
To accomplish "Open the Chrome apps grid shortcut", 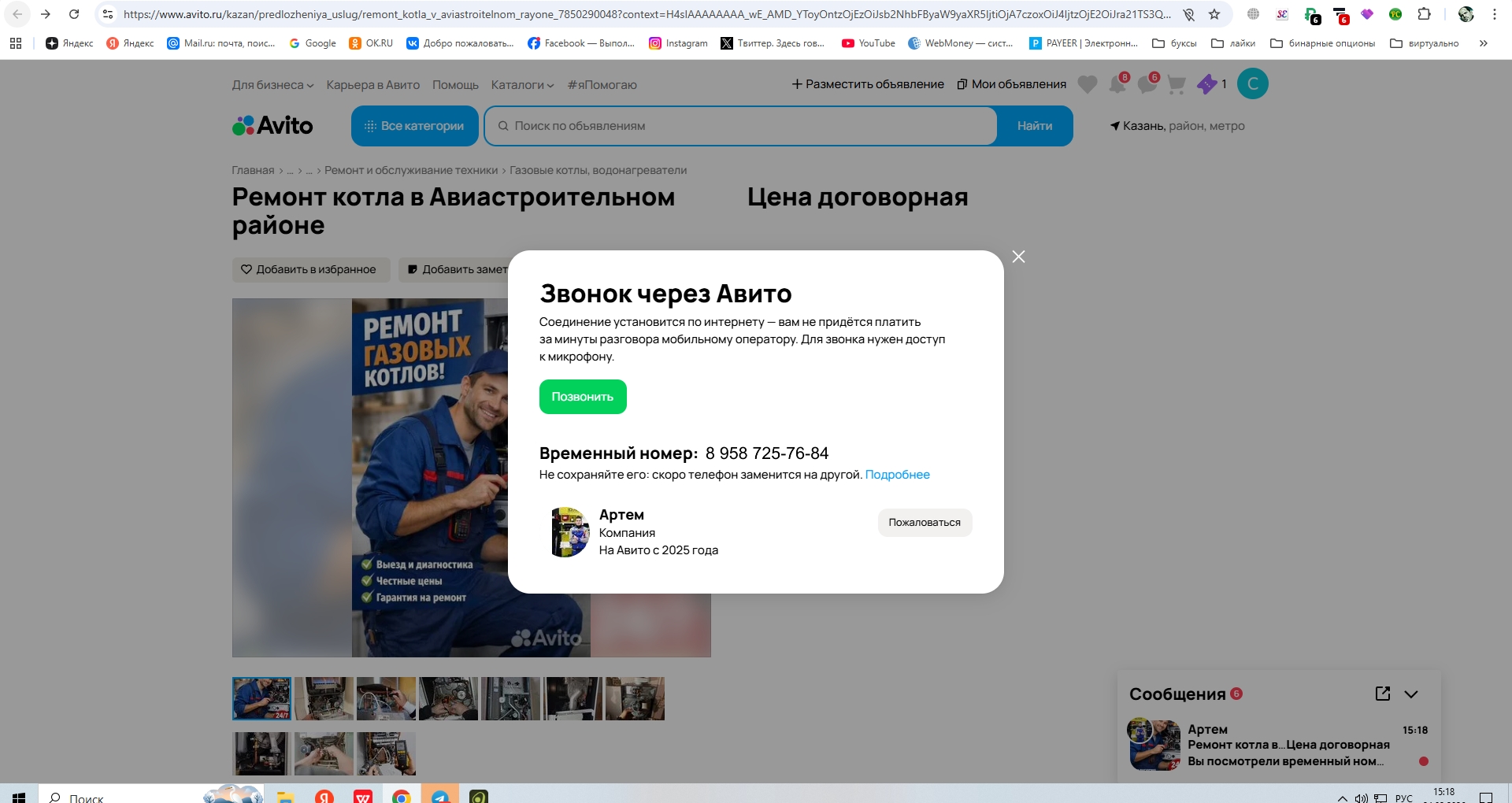I will point(16,43).
